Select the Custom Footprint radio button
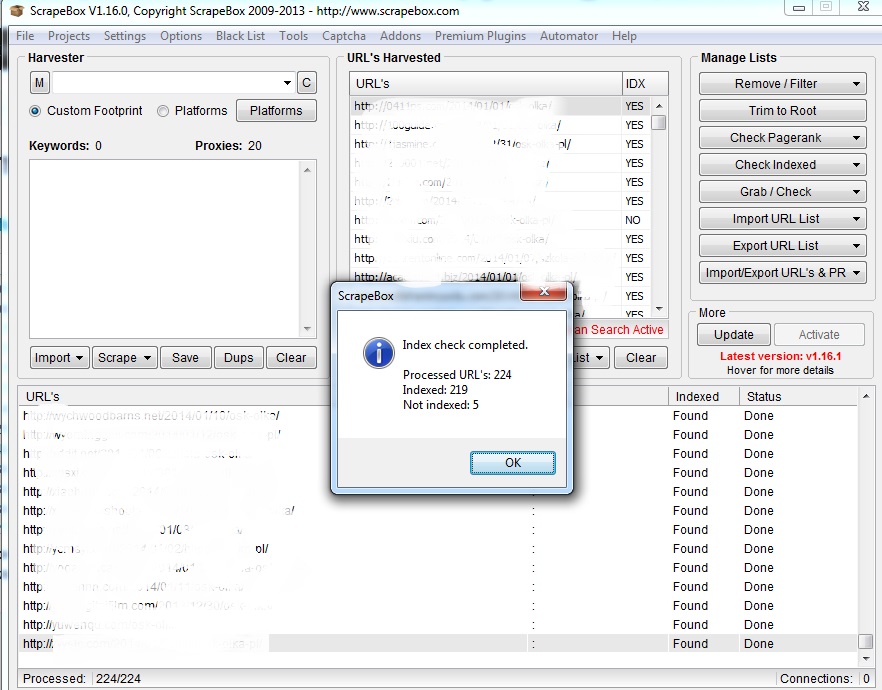882x690 pixels. (x=35, y=111)
